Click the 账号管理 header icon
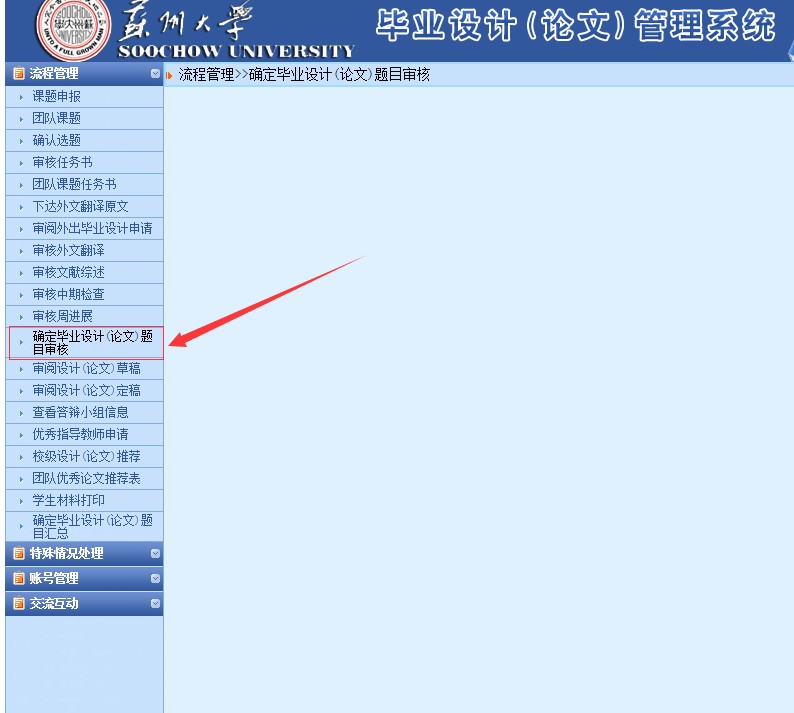The height and width of the screenshot is (713, 794). pyautogui.click(x=19, y=578)
